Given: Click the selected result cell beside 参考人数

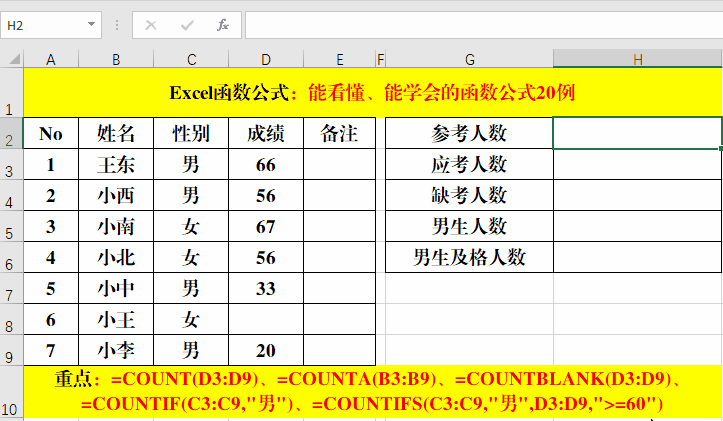Looking at the screenshot, I should pos(638,133).
